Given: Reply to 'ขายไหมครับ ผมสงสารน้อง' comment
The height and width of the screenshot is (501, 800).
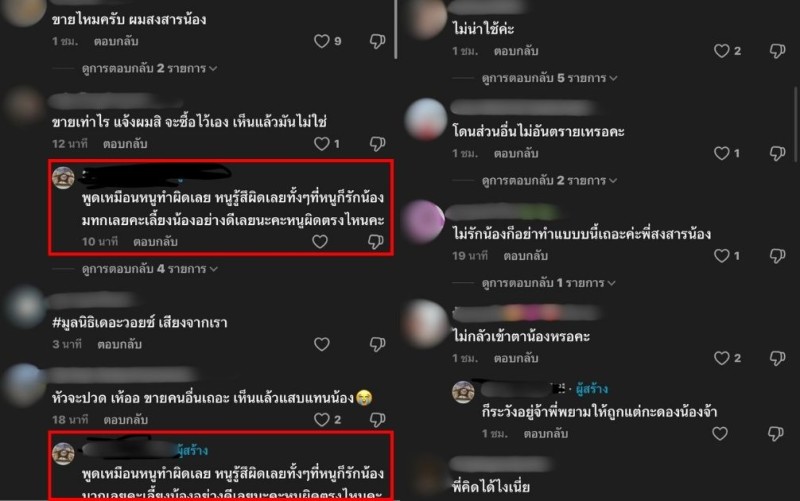Looking at the screenshot, I should (116, 41).
